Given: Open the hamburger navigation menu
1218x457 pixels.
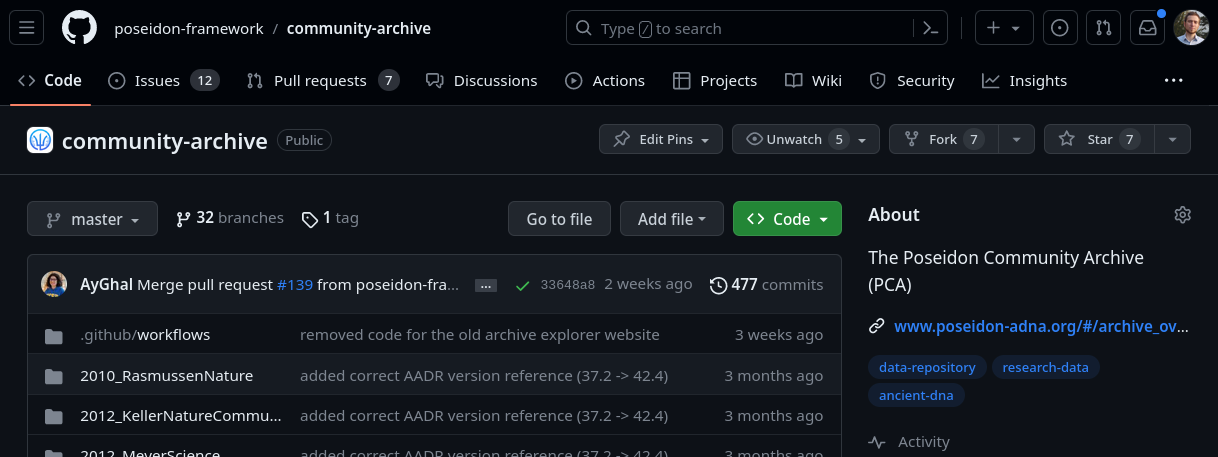Looking at the screenshot, I should (x=27, y=28).
